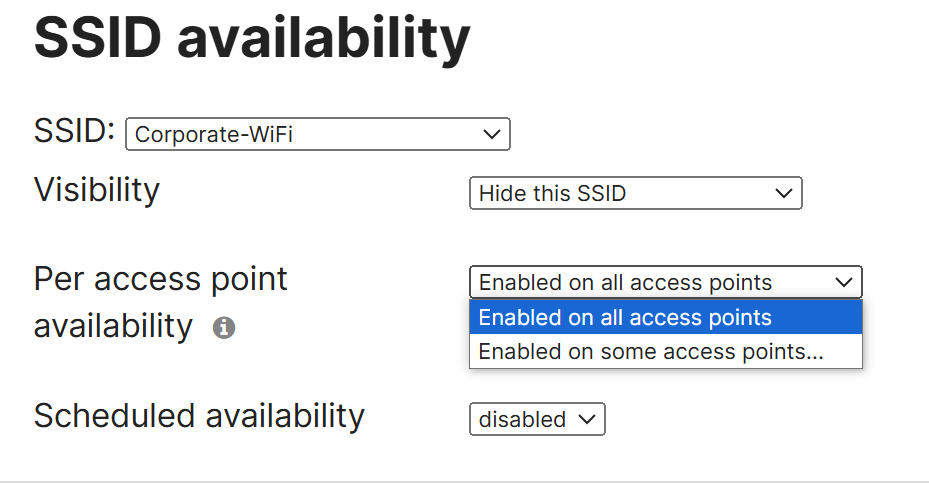
Task: Click the chevron arrow next to 'disabled'
Action: click(587, 419)
